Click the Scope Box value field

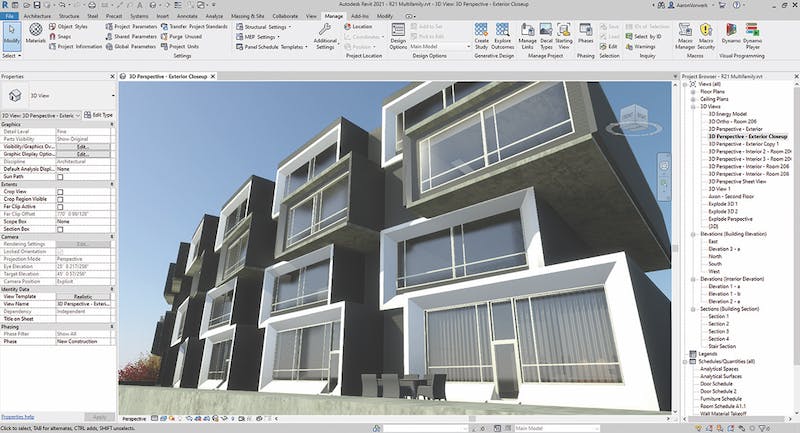coord(83,222)
